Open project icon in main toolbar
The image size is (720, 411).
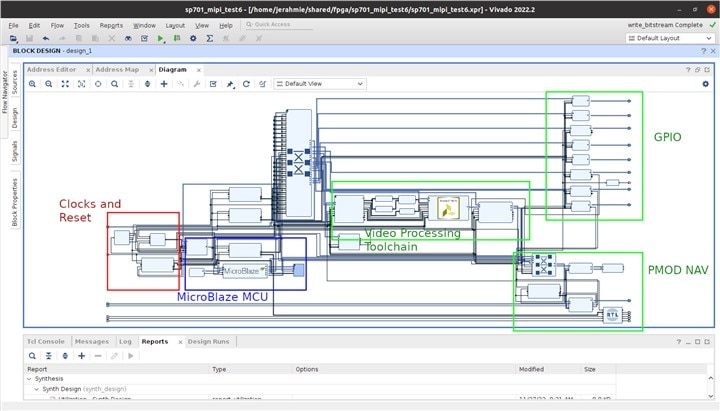click(x=13, y=39)
